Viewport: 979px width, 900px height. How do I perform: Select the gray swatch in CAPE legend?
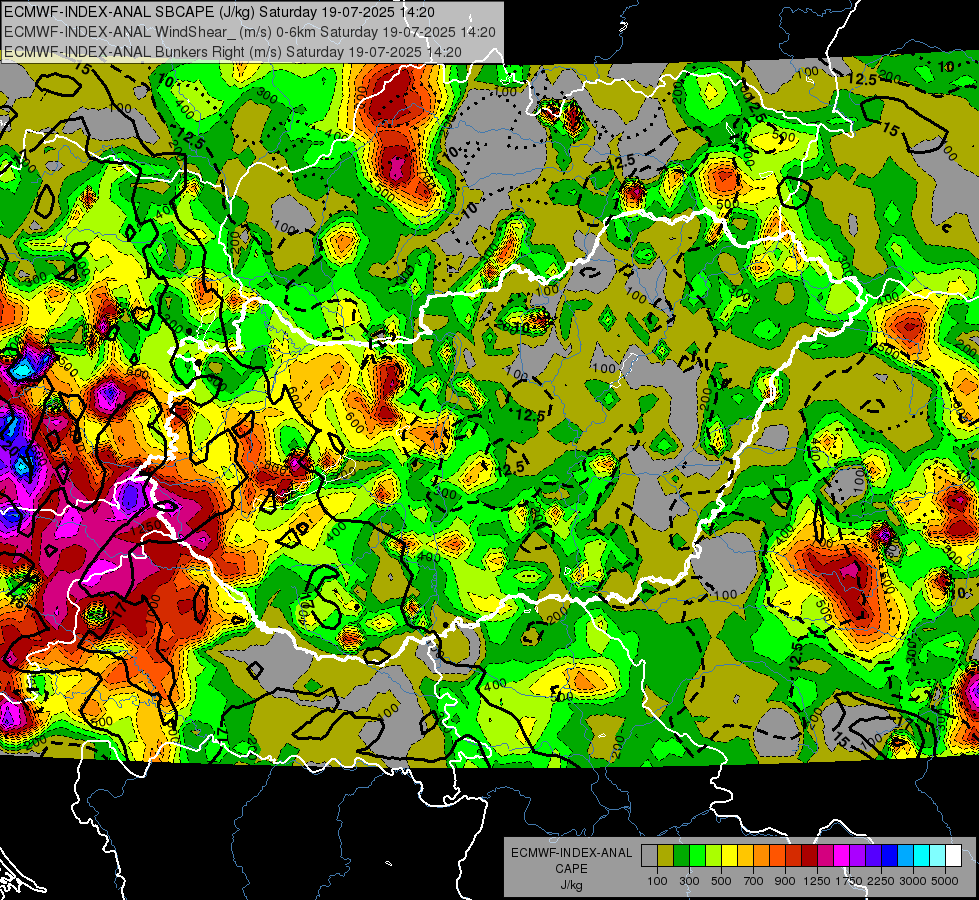pos(649,856)
